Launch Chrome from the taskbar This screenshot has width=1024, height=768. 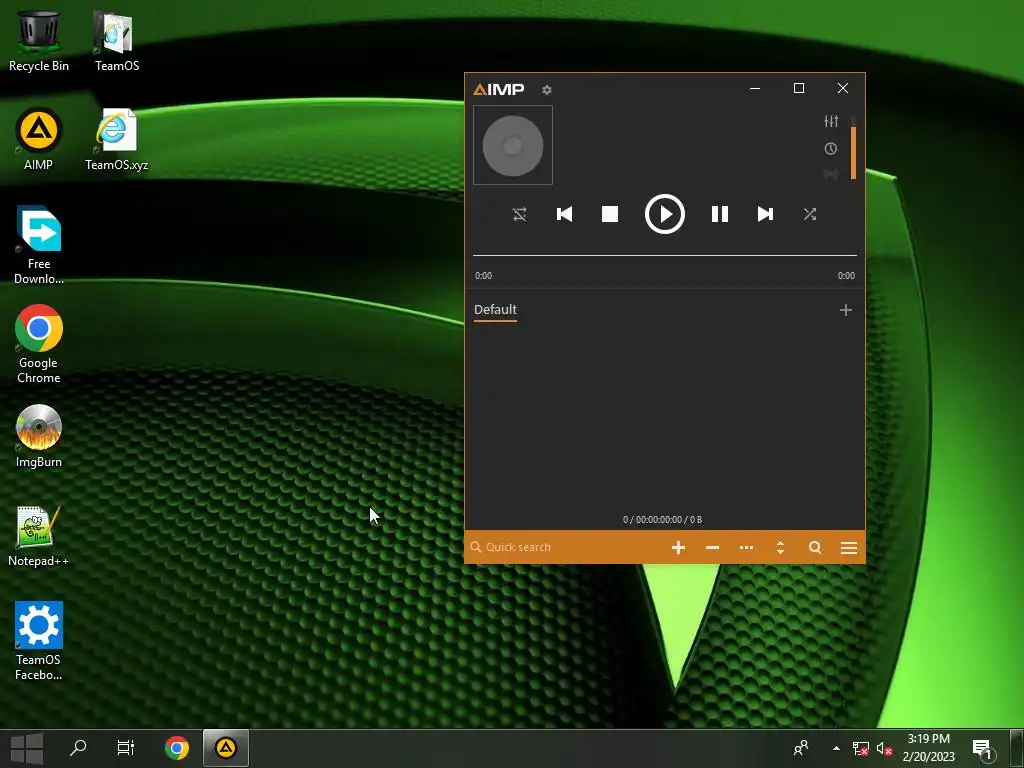pyautogui.click(x=177, y=748)
